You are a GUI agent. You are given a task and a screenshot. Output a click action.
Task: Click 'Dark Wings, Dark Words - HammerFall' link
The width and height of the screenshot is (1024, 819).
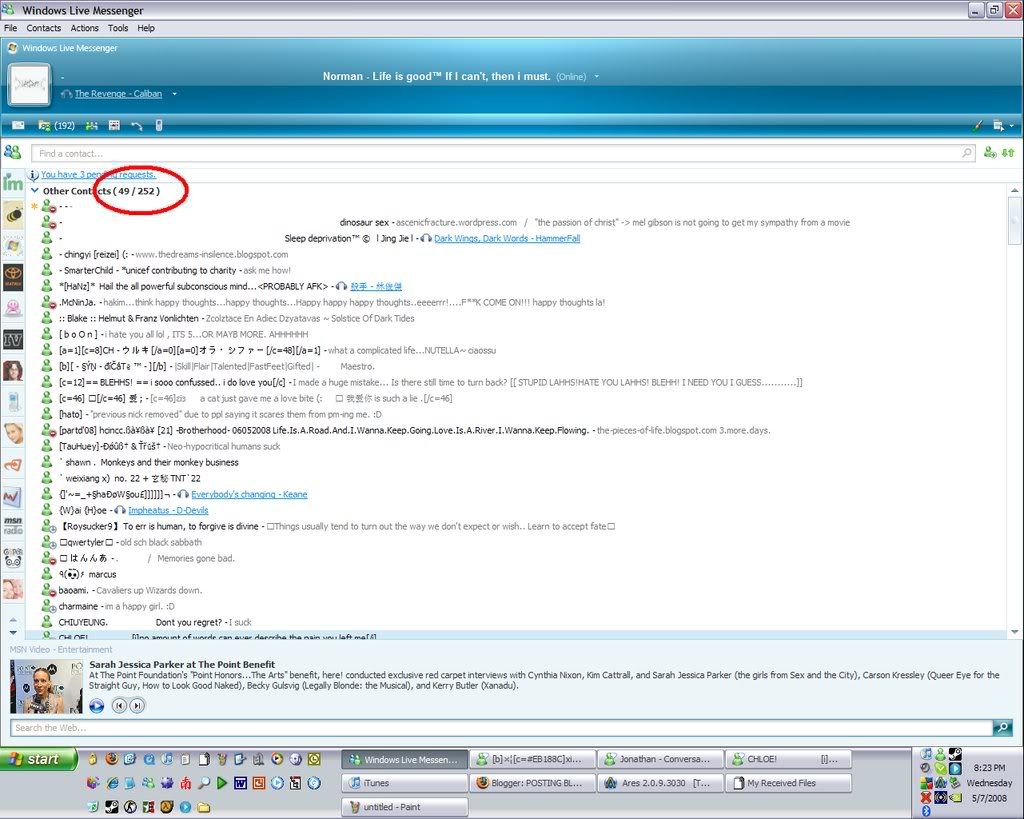tap(507, 238)
